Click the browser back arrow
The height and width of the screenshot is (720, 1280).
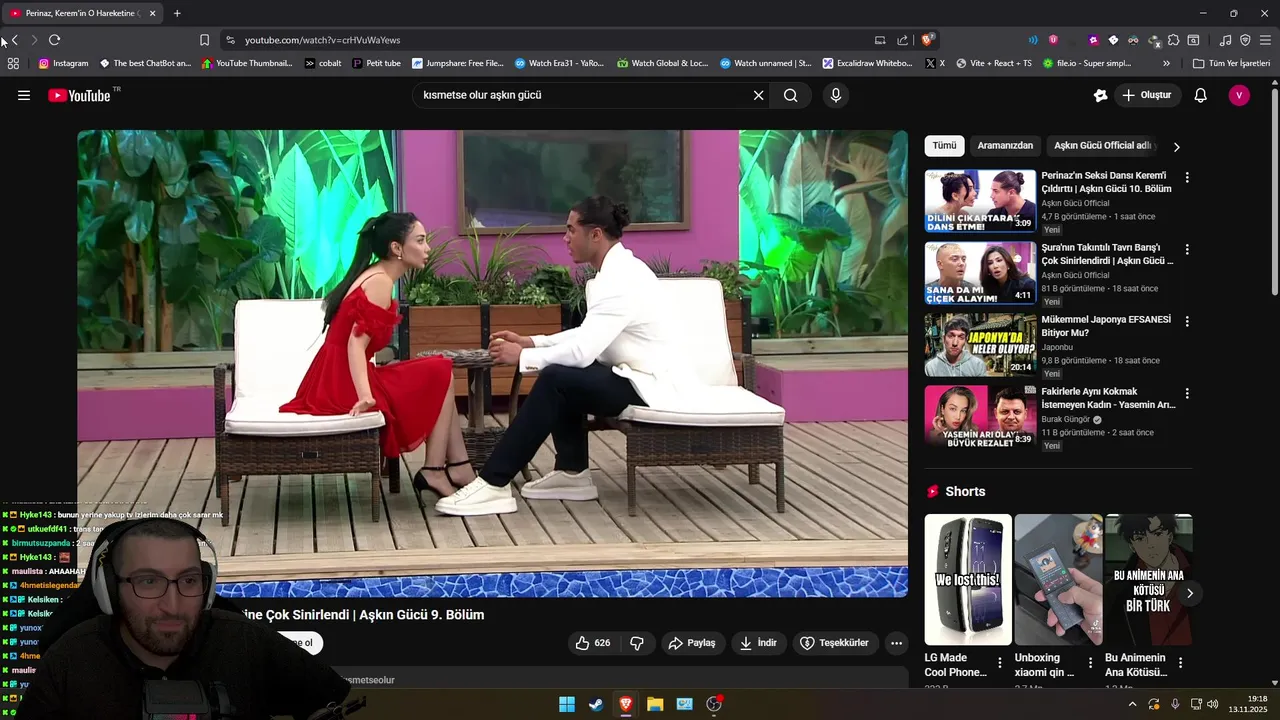[14, 40]
